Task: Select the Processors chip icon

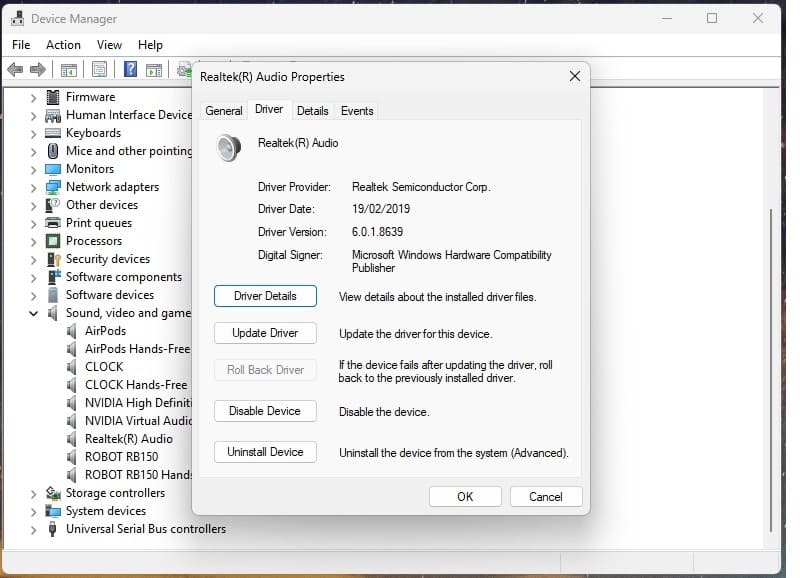Action: [x=53, y=241]
